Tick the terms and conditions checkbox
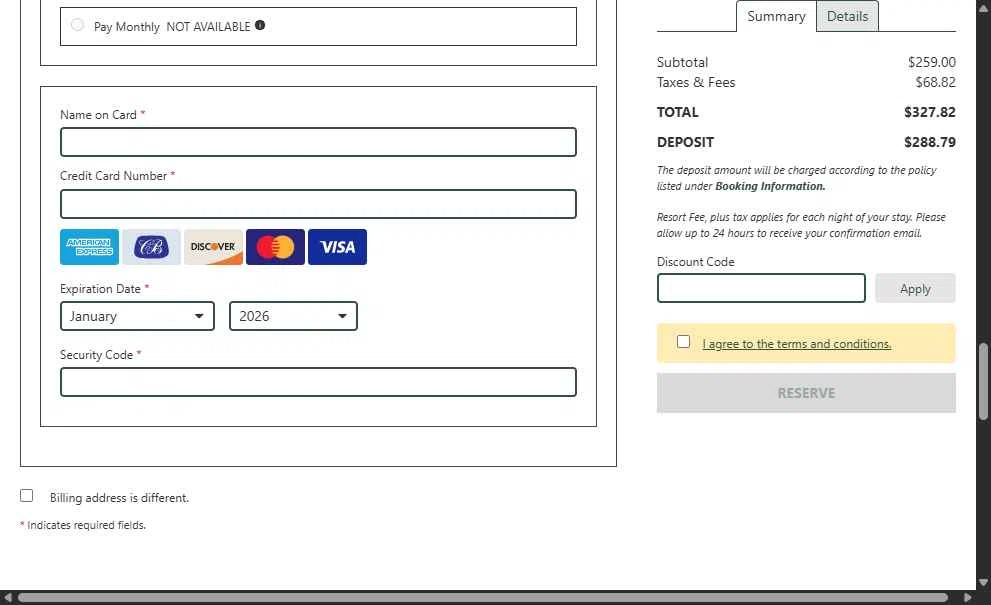 (x=683, y=341)
